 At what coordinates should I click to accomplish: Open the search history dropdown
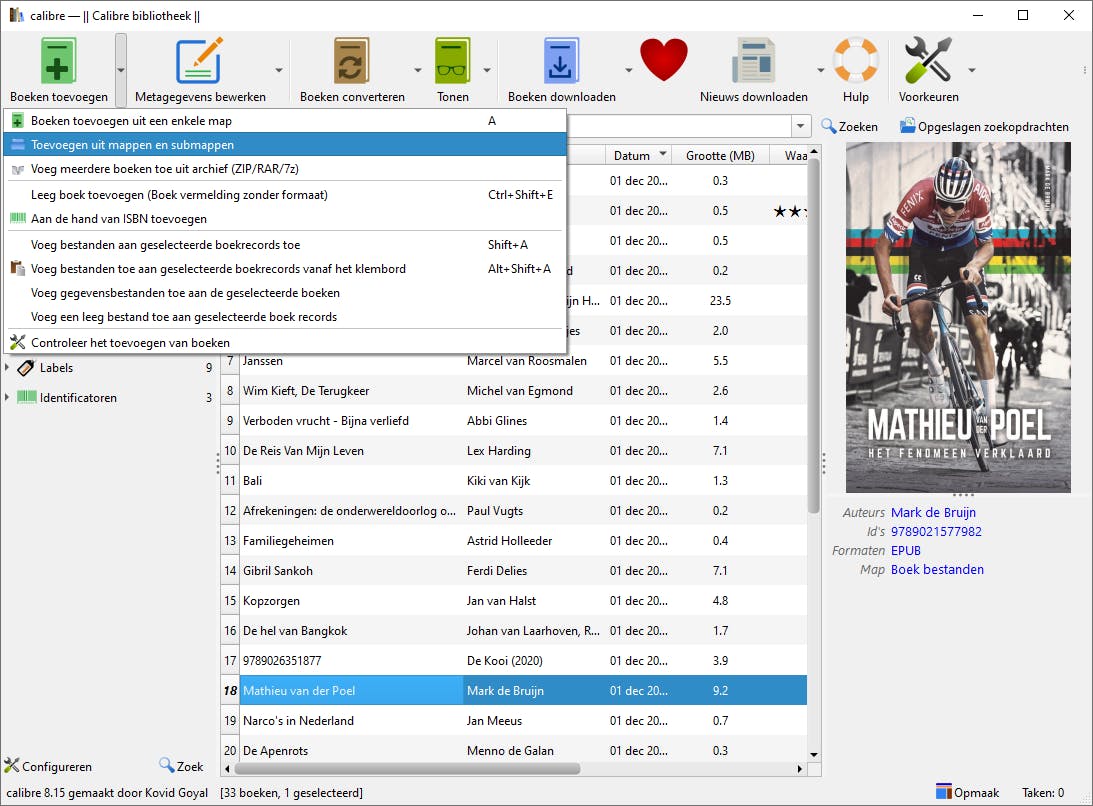(800, 126)
